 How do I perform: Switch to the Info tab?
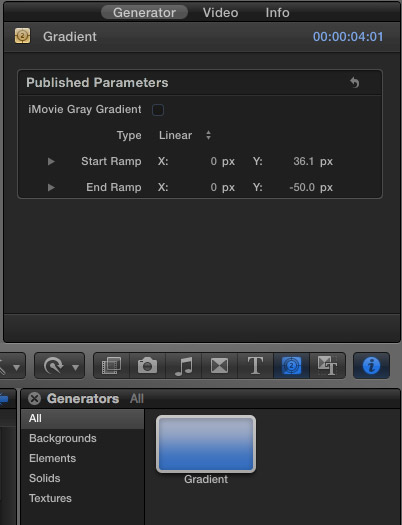[x=277, y=13]
